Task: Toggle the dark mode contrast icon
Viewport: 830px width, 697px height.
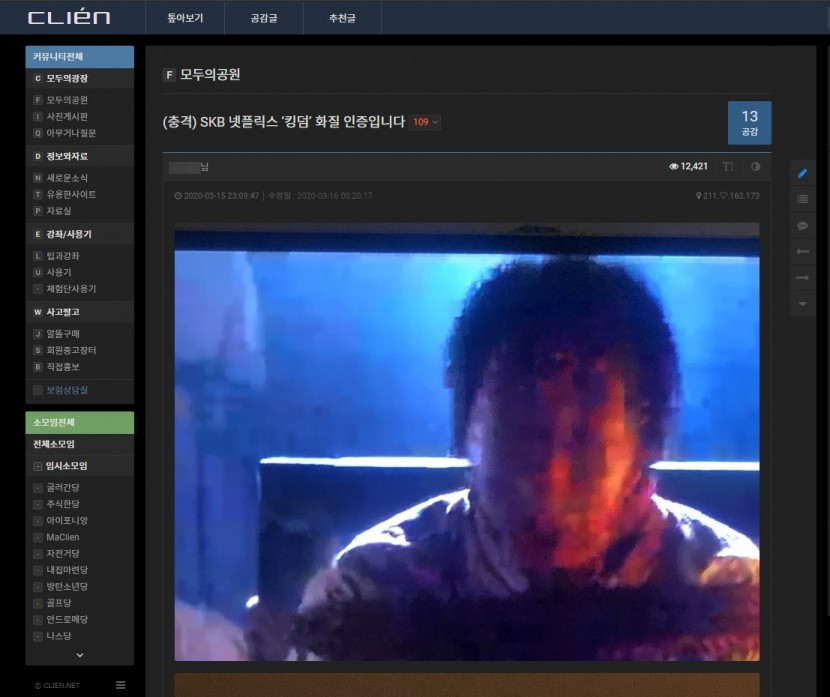Action: point(755,166)
